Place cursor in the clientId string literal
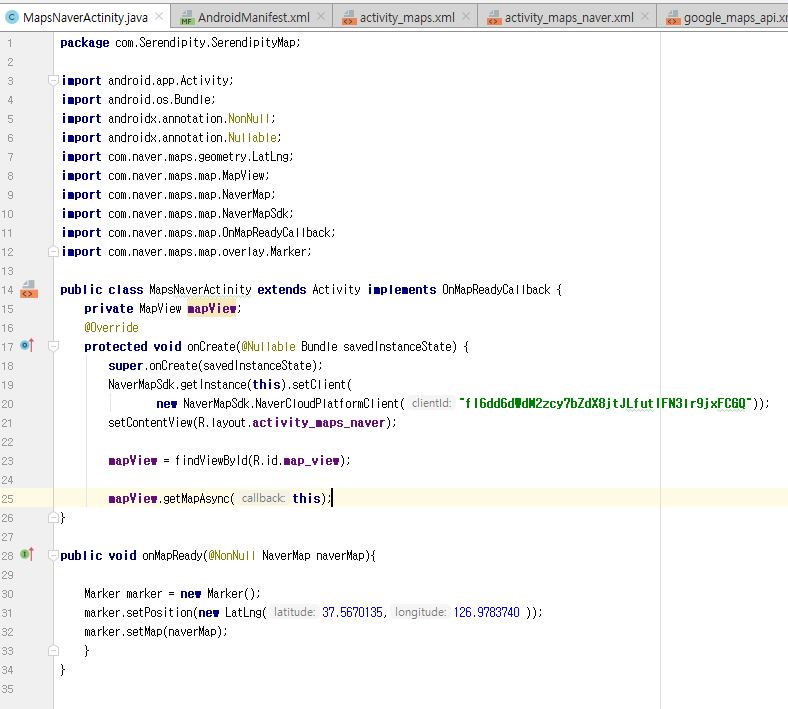The height and width of the screenshot is (709, 788). point(605,404)
